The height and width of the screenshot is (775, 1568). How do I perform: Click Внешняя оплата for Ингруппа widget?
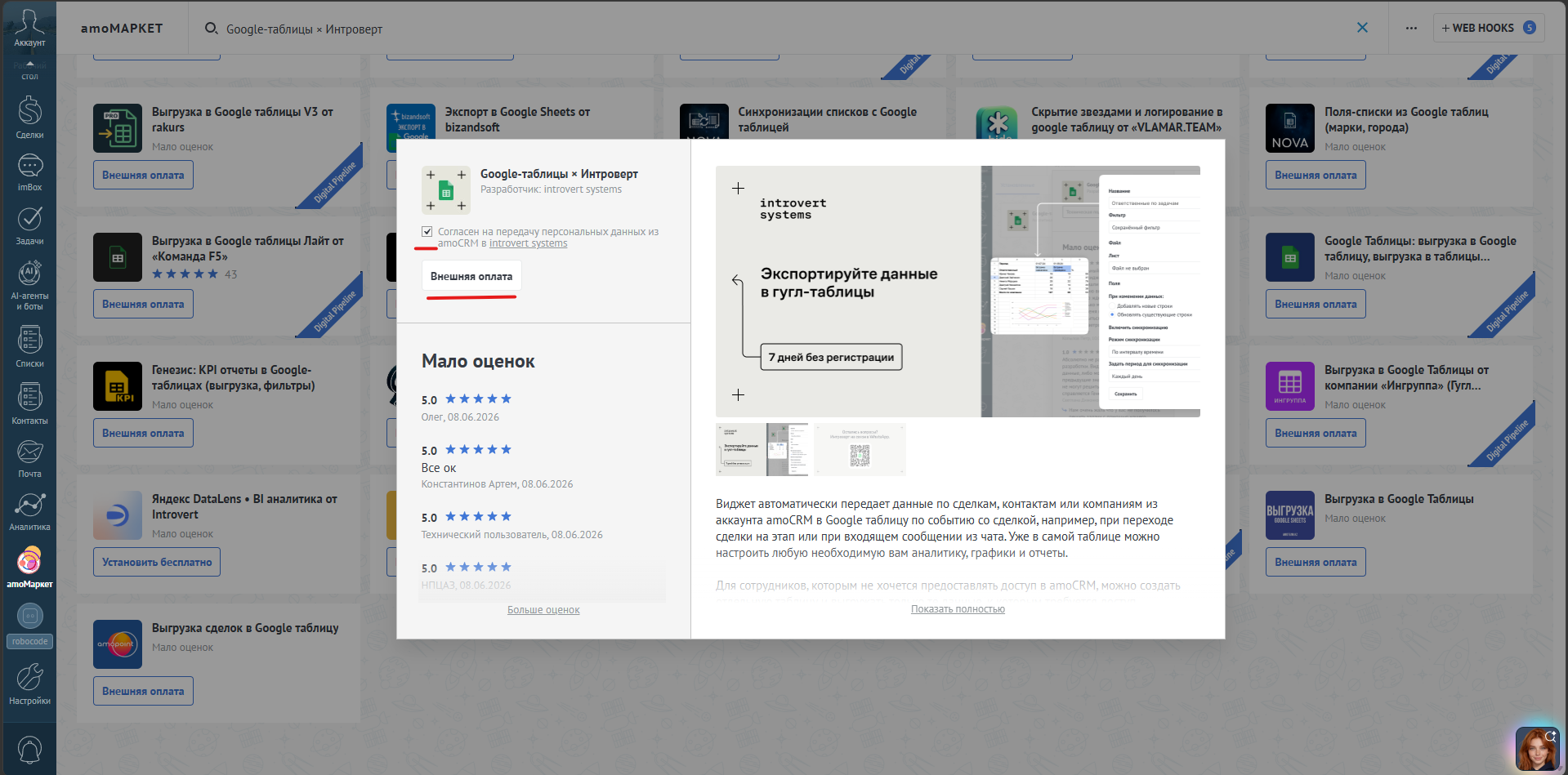(1316, 433)
